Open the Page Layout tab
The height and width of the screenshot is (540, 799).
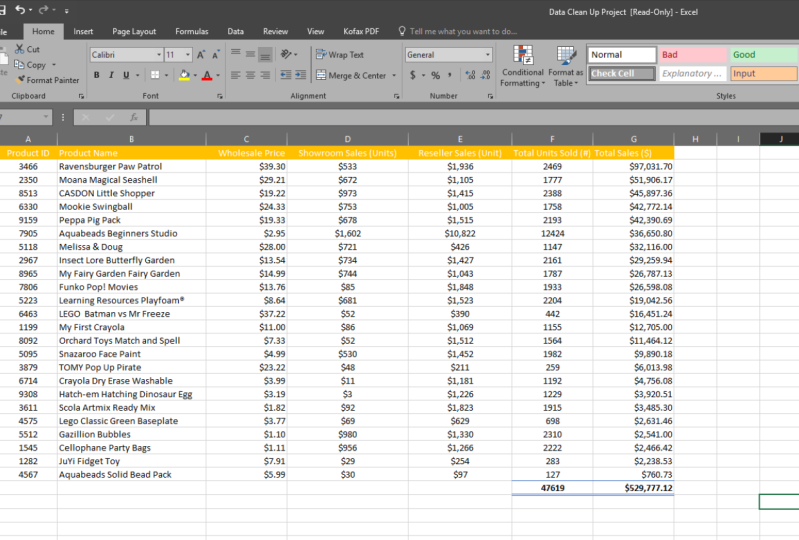134,31
